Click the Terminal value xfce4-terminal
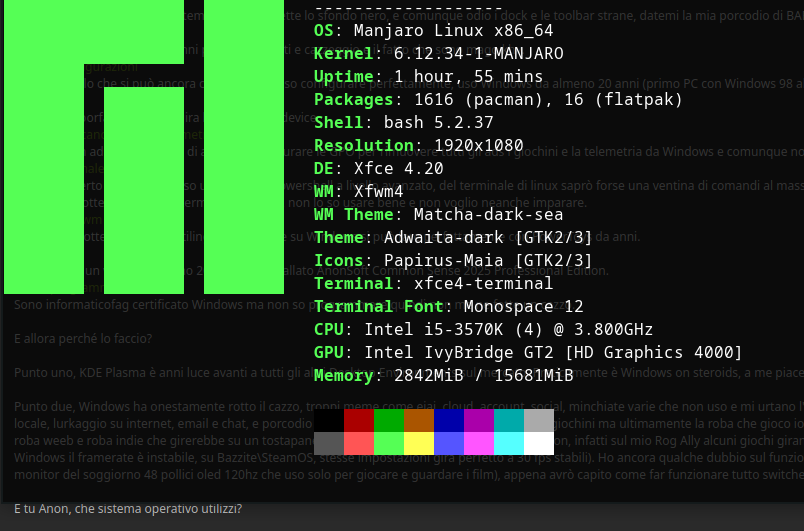 (484, 283)
